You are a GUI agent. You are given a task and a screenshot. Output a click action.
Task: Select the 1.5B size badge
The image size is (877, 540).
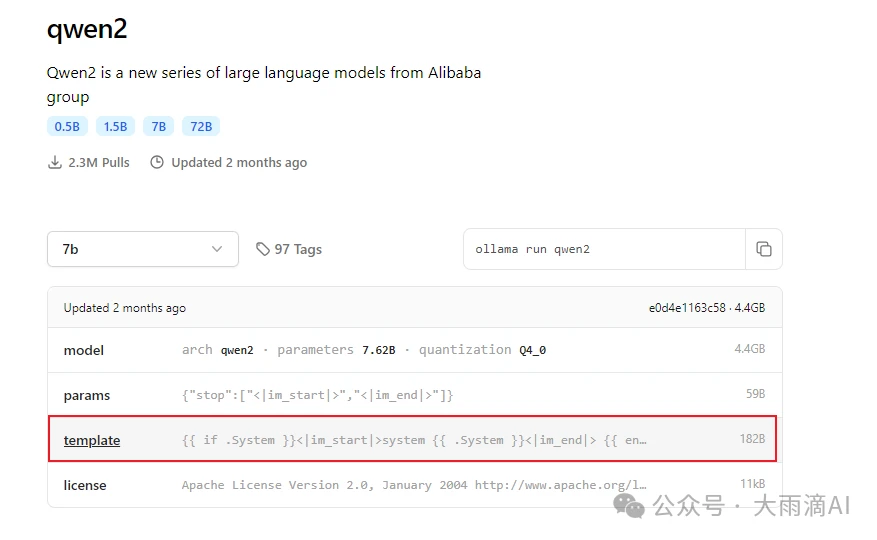pos(115,126)
